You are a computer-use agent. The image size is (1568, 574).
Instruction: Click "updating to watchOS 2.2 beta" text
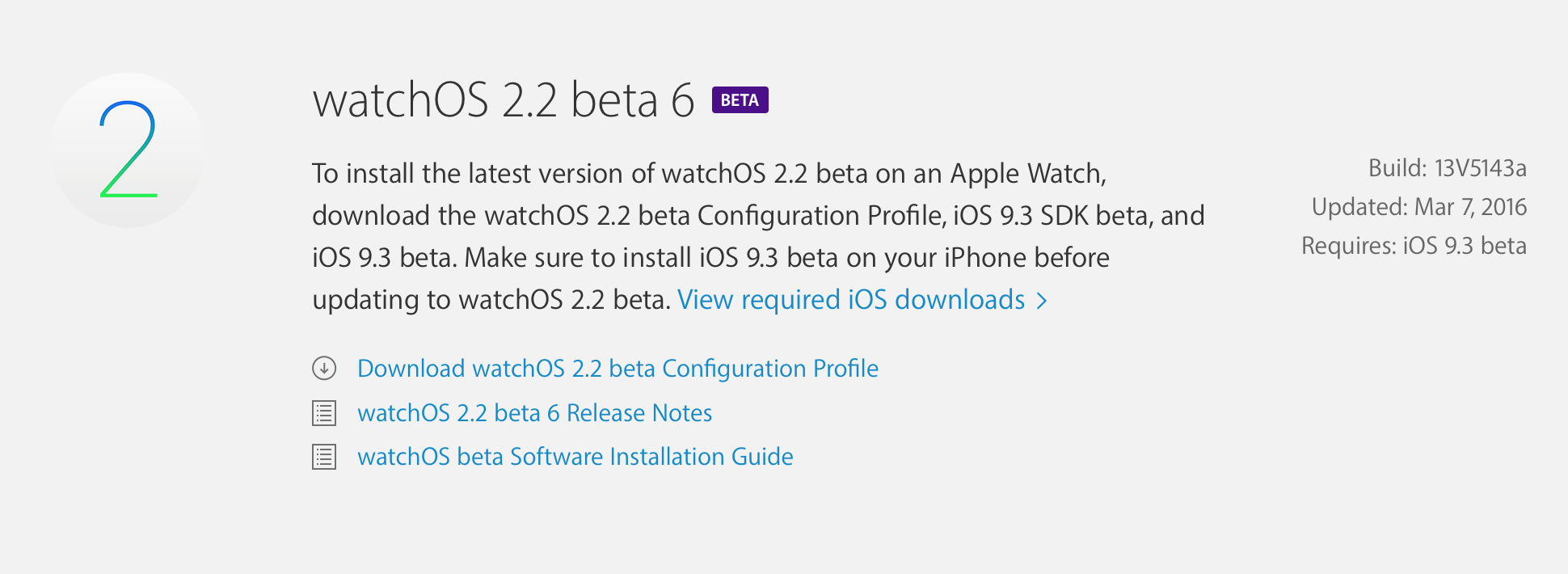pyautogui.click(x=490, y=300)
